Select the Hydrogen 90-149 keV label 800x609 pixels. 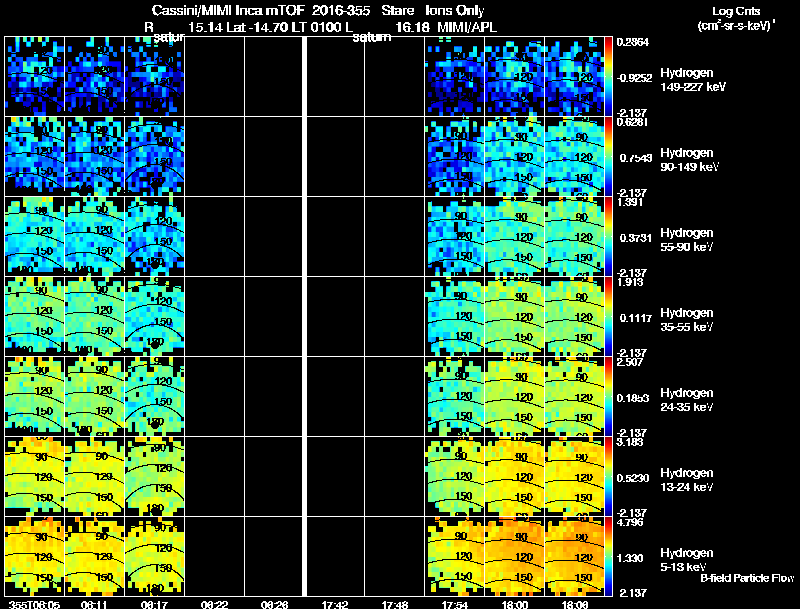[x=685, y=159]
